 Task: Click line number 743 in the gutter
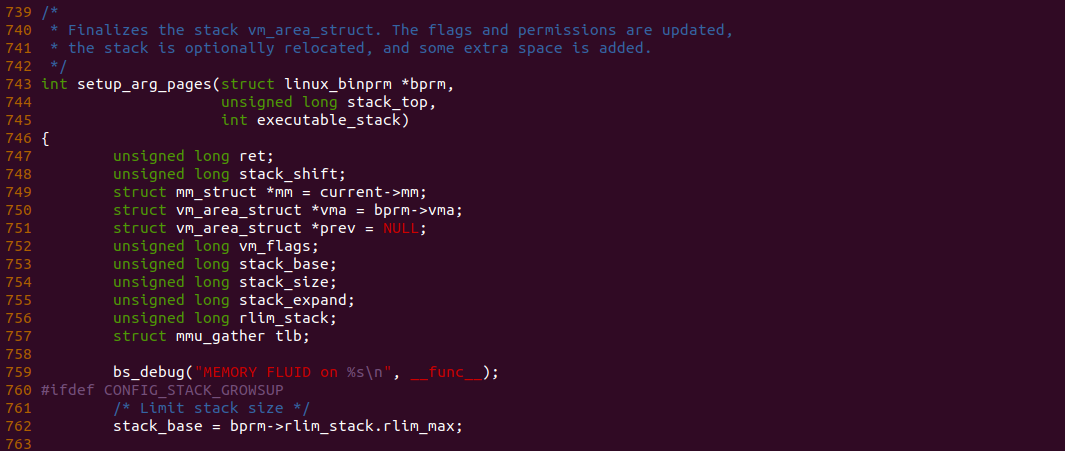pyautogui.click(x=20, y=84)
